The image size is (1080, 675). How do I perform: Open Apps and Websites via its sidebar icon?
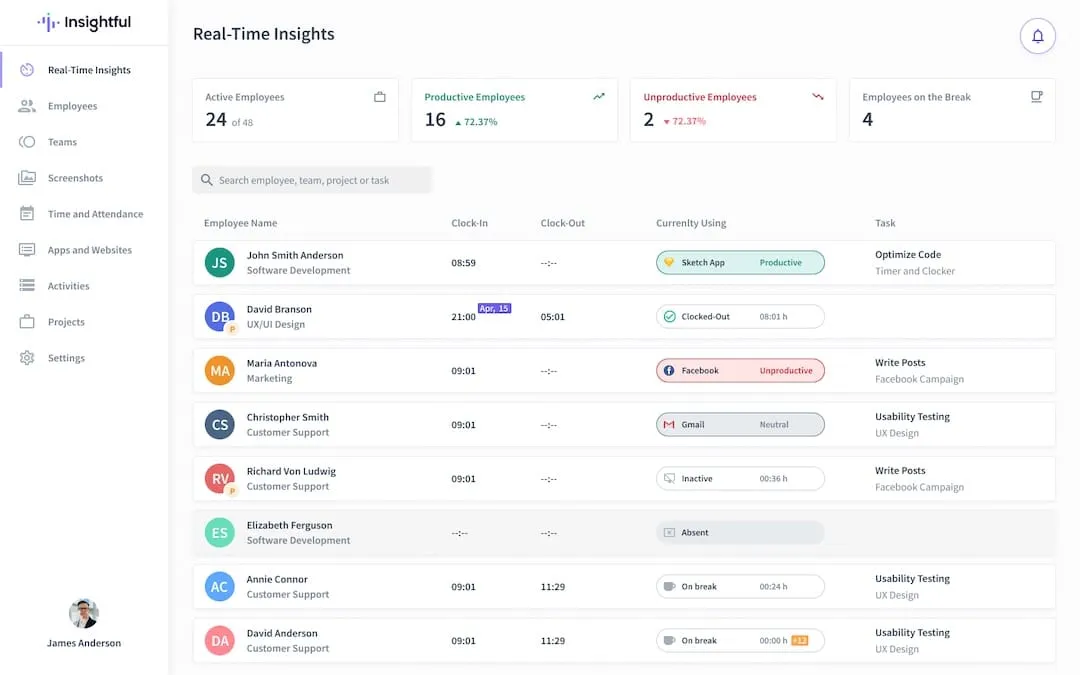click(27, 249)
